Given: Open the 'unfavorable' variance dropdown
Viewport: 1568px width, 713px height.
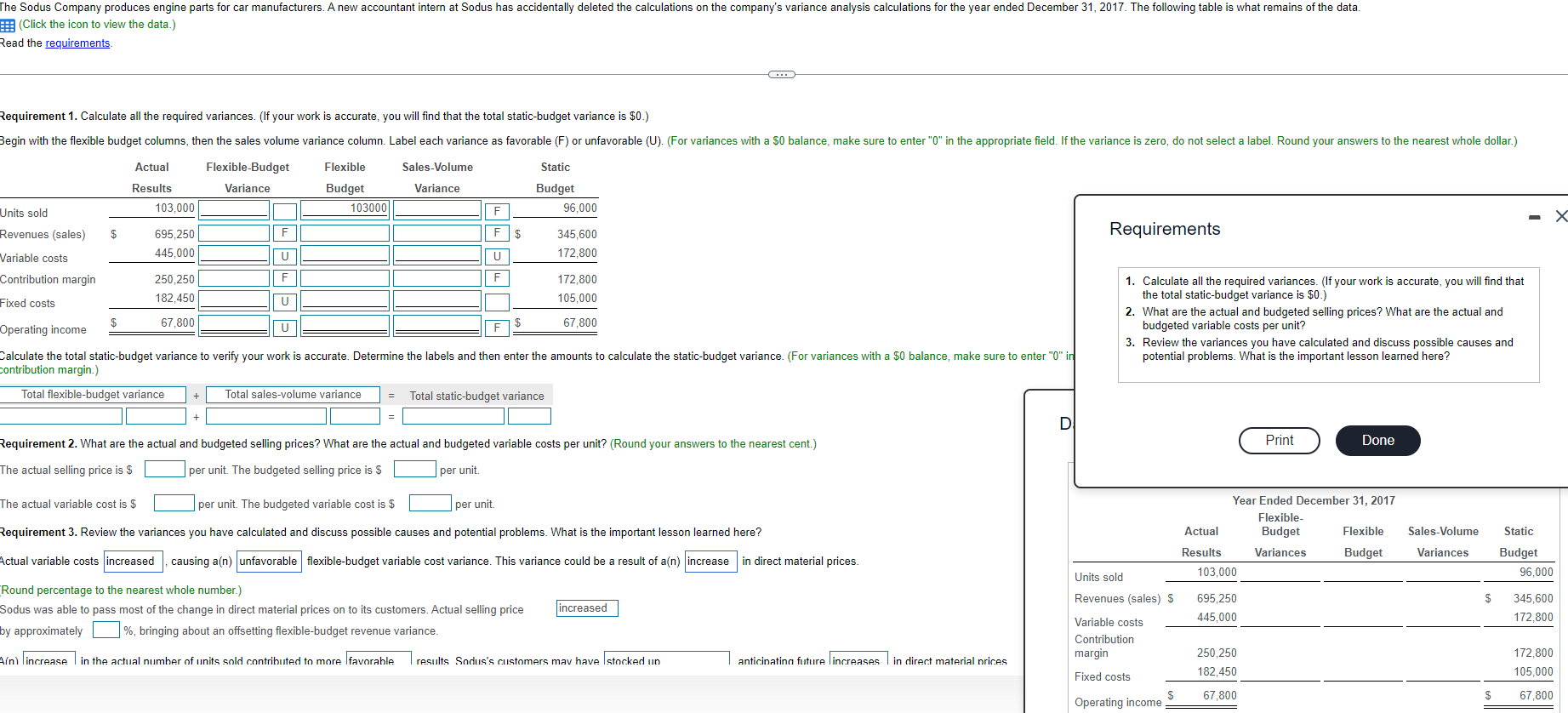Looking at the screenshot, I should pyautogui.click(x=269, y=562).
